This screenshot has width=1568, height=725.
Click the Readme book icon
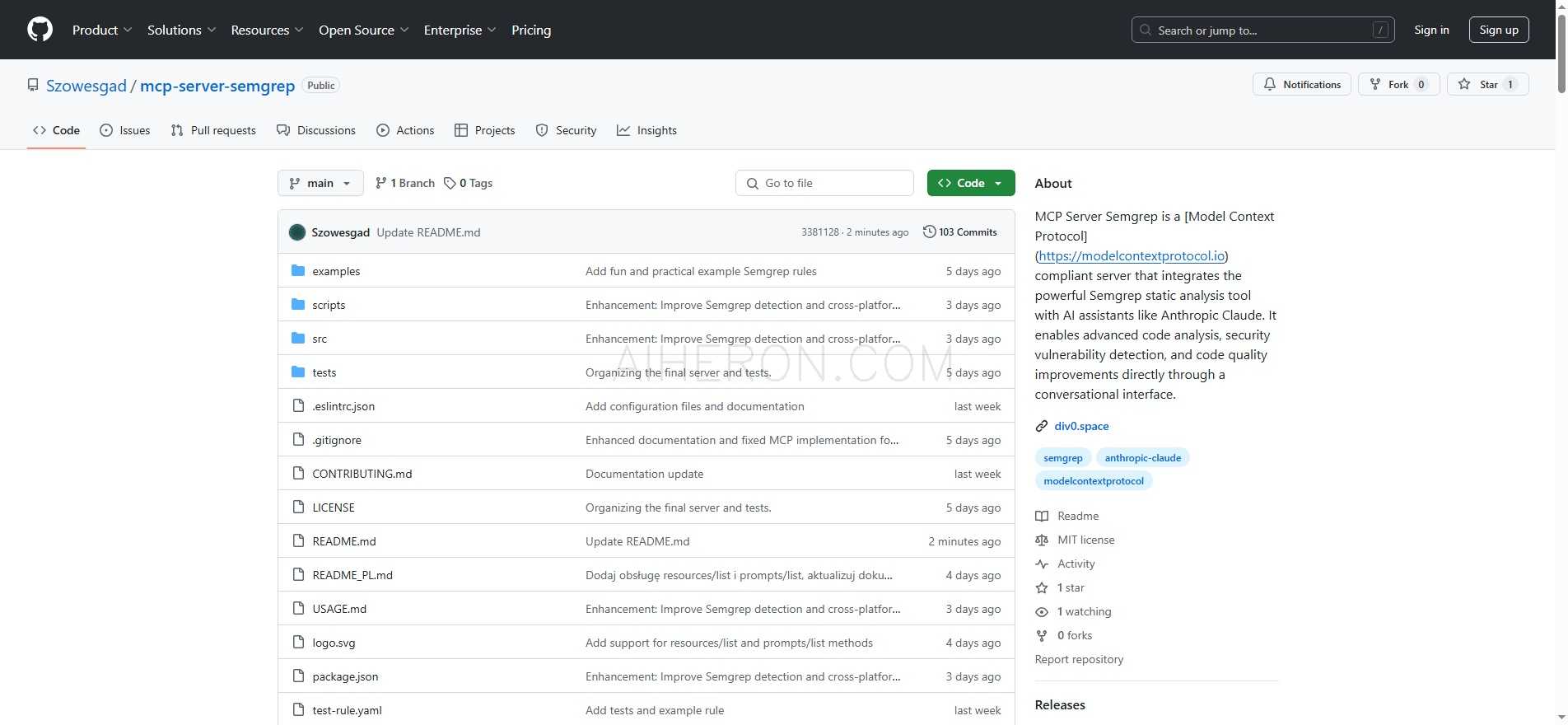pos(1042,516)
